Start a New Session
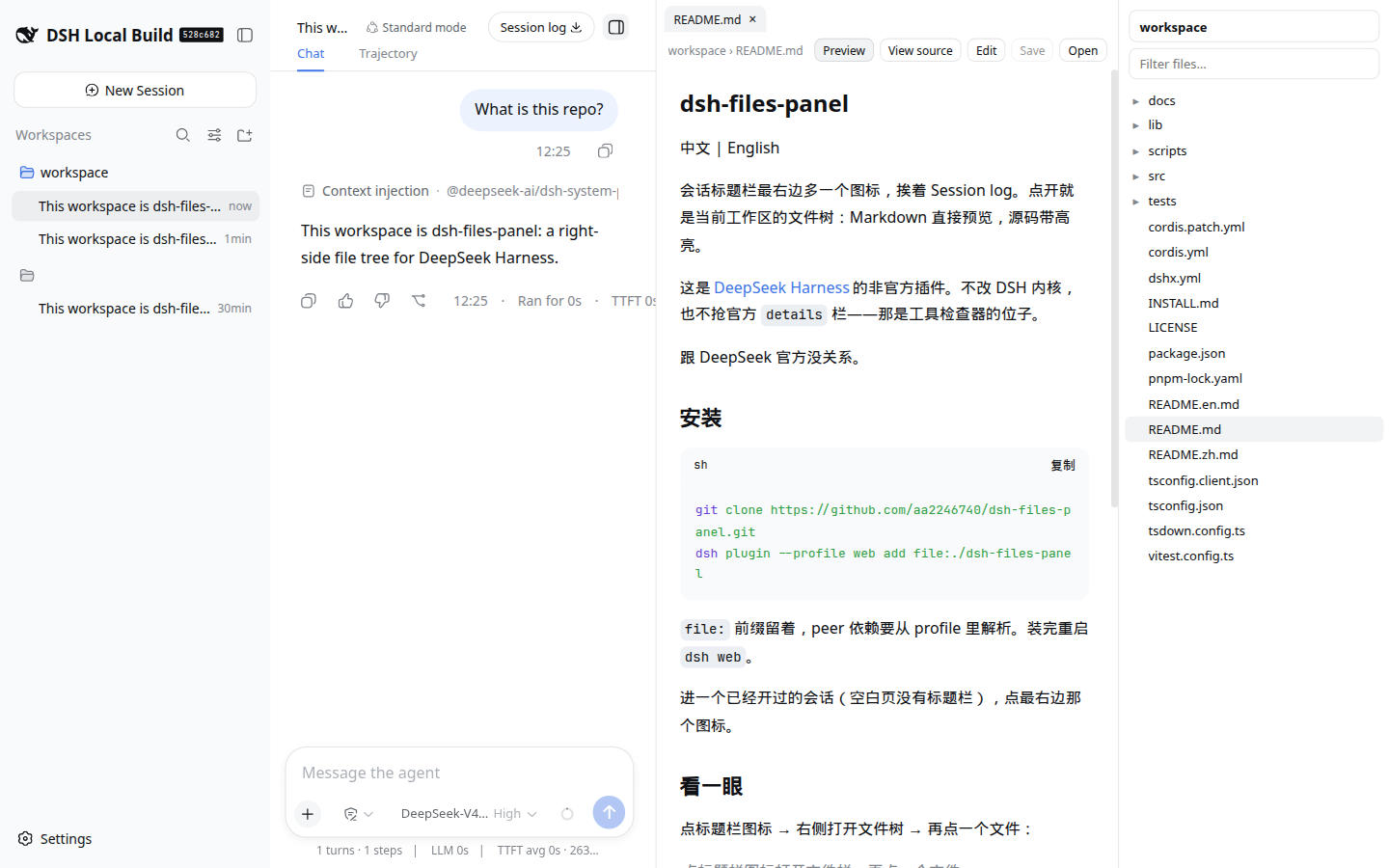Viewport: 1389px width, 868px height. point(135,90)
